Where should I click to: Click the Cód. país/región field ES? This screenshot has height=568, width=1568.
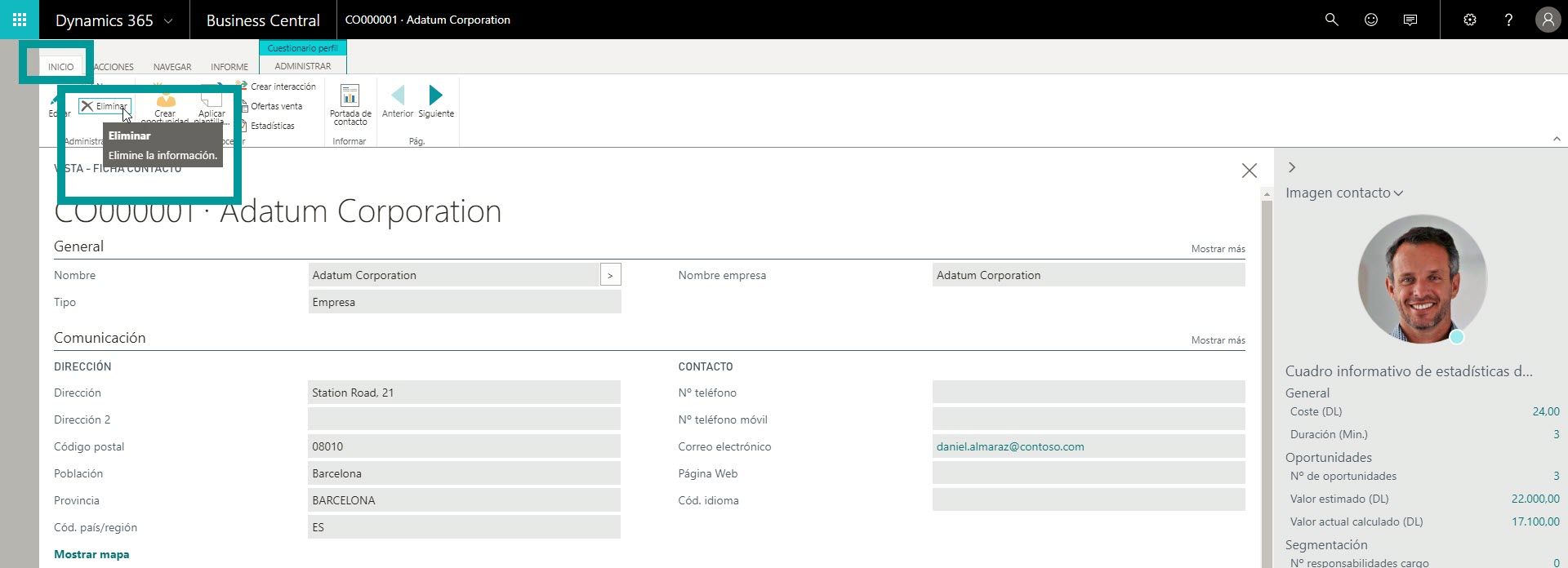[x=464, y=527]
